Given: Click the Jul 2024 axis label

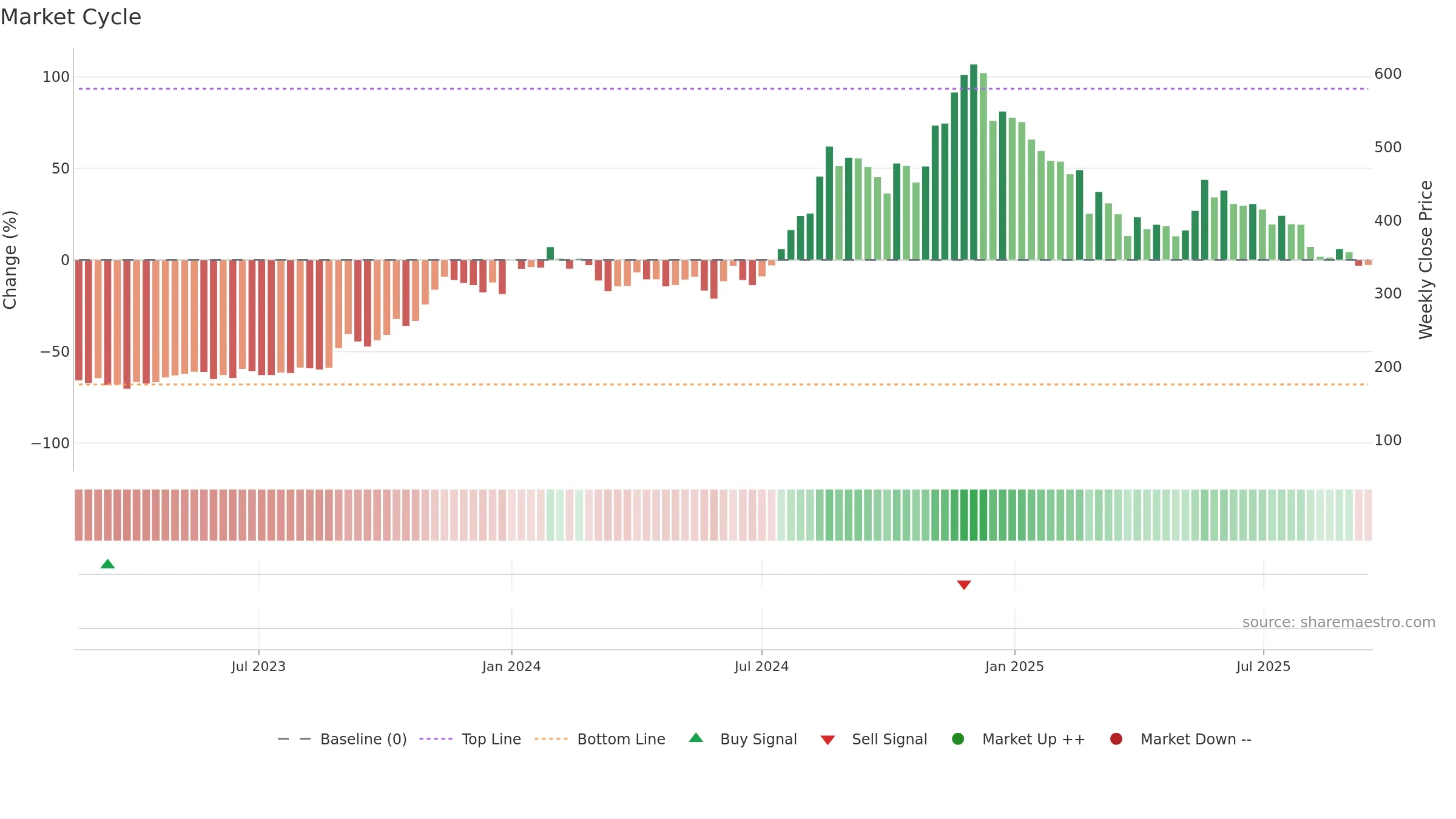Looking at the screenshot, I should coord(761,666).
